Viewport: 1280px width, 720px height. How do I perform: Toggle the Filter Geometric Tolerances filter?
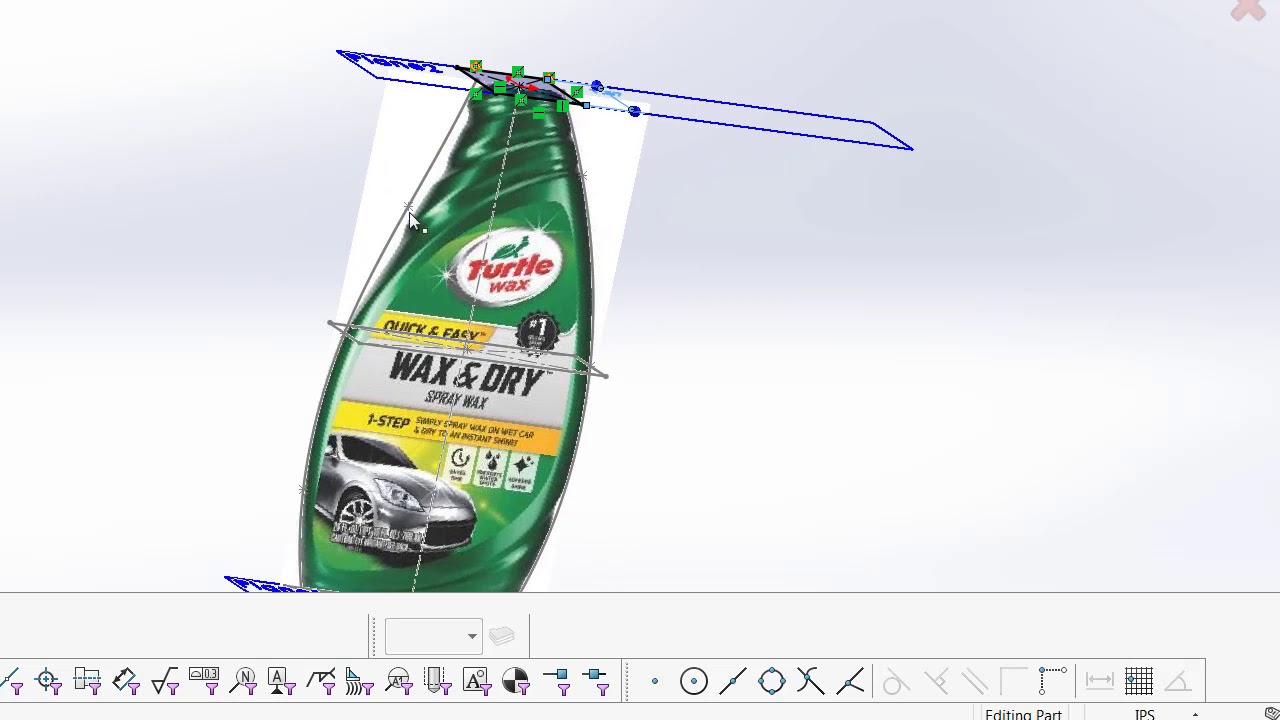point(204,682)
